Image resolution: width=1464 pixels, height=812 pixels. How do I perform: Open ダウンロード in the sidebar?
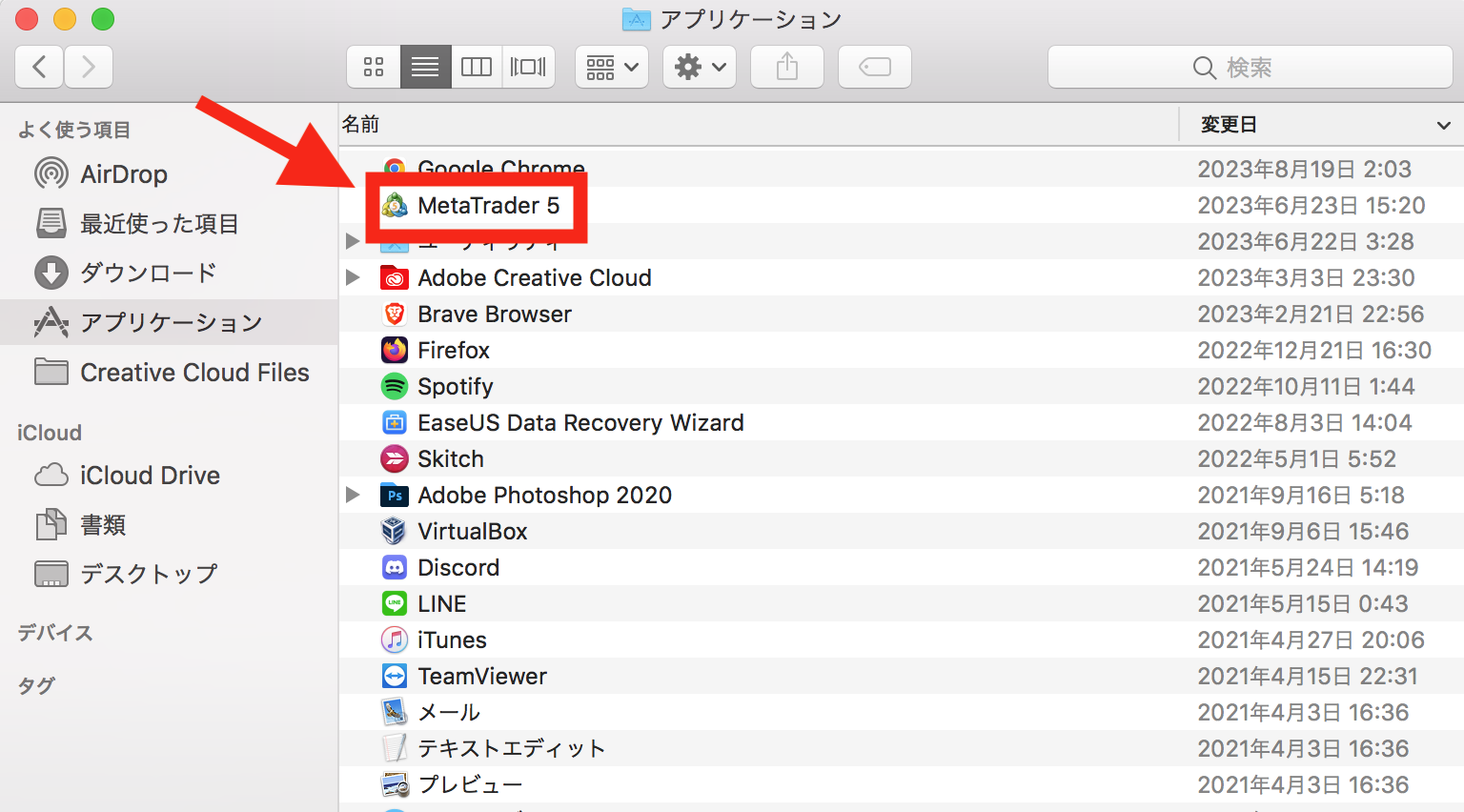(x=169, y=273)
